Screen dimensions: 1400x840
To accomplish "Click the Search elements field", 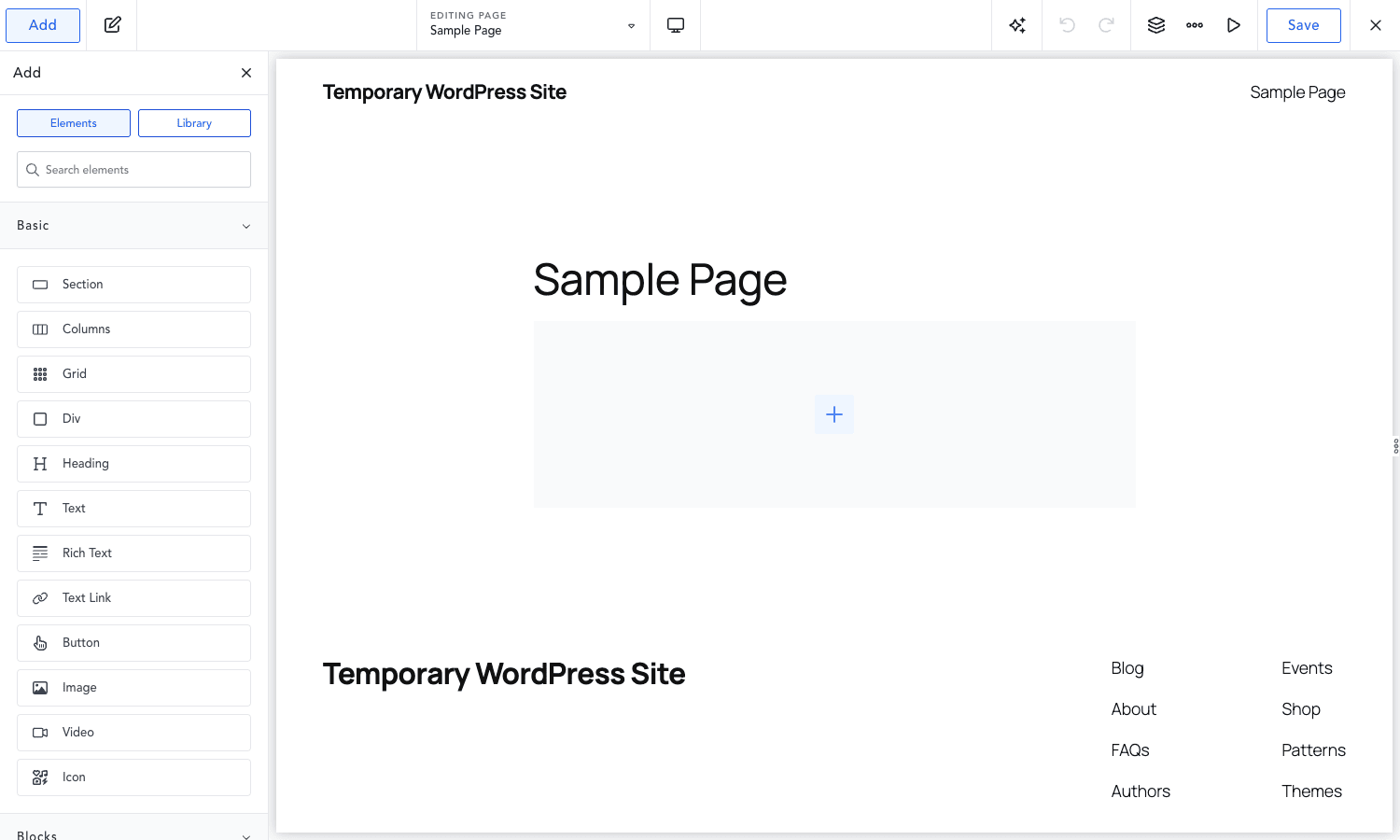I will coord(133,170).
